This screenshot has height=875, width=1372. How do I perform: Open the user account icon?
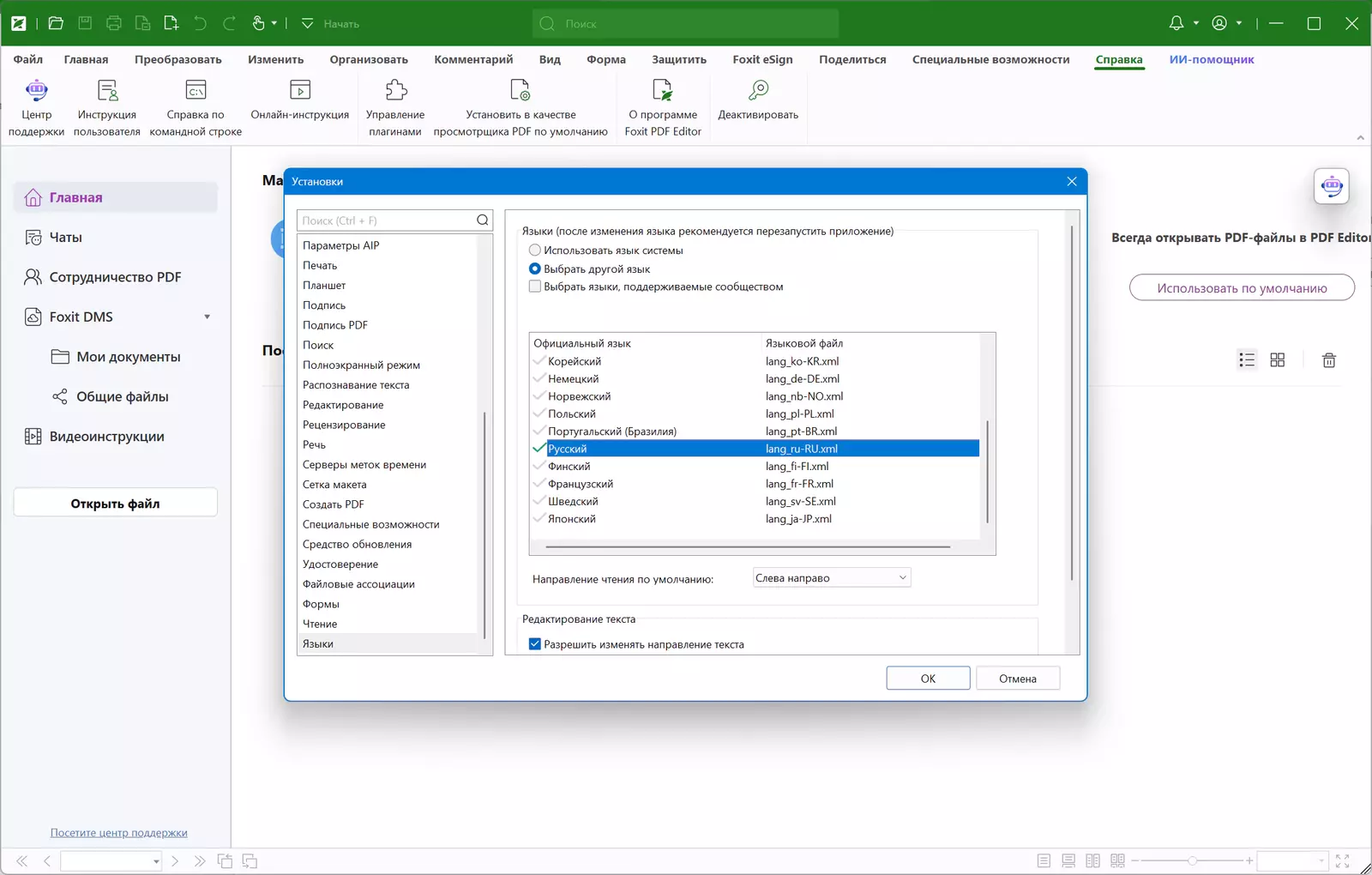(1219, 23)
